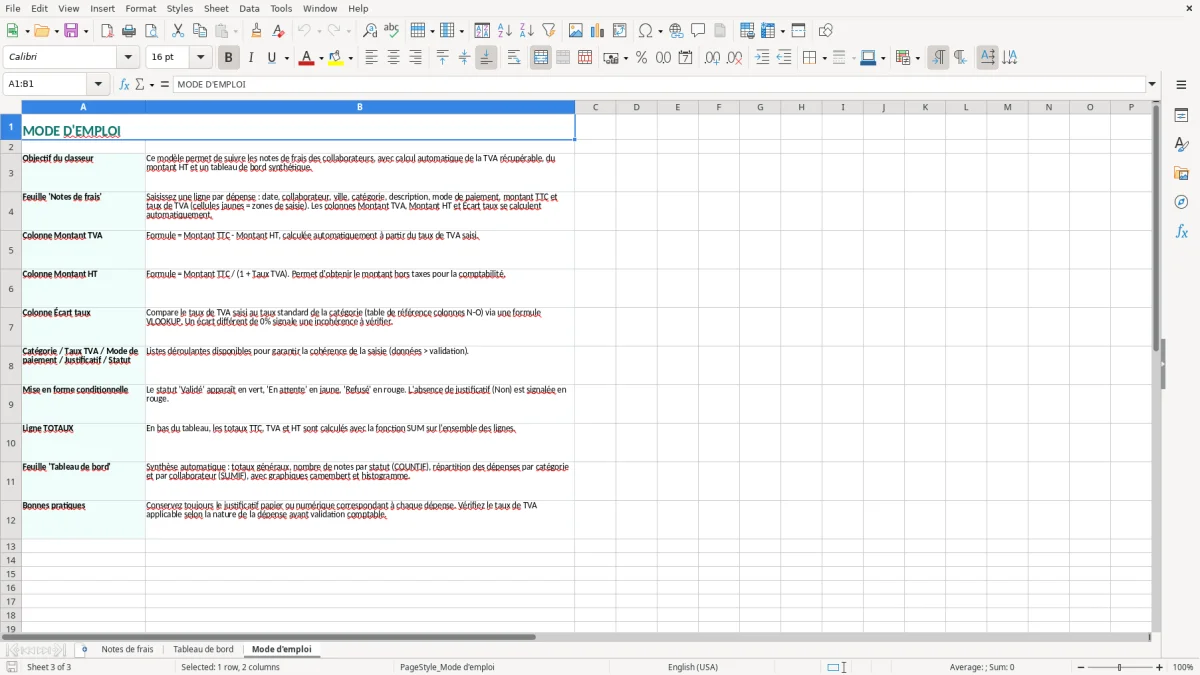
Task: Open sidebar Functions panel
Action: 1181,231
